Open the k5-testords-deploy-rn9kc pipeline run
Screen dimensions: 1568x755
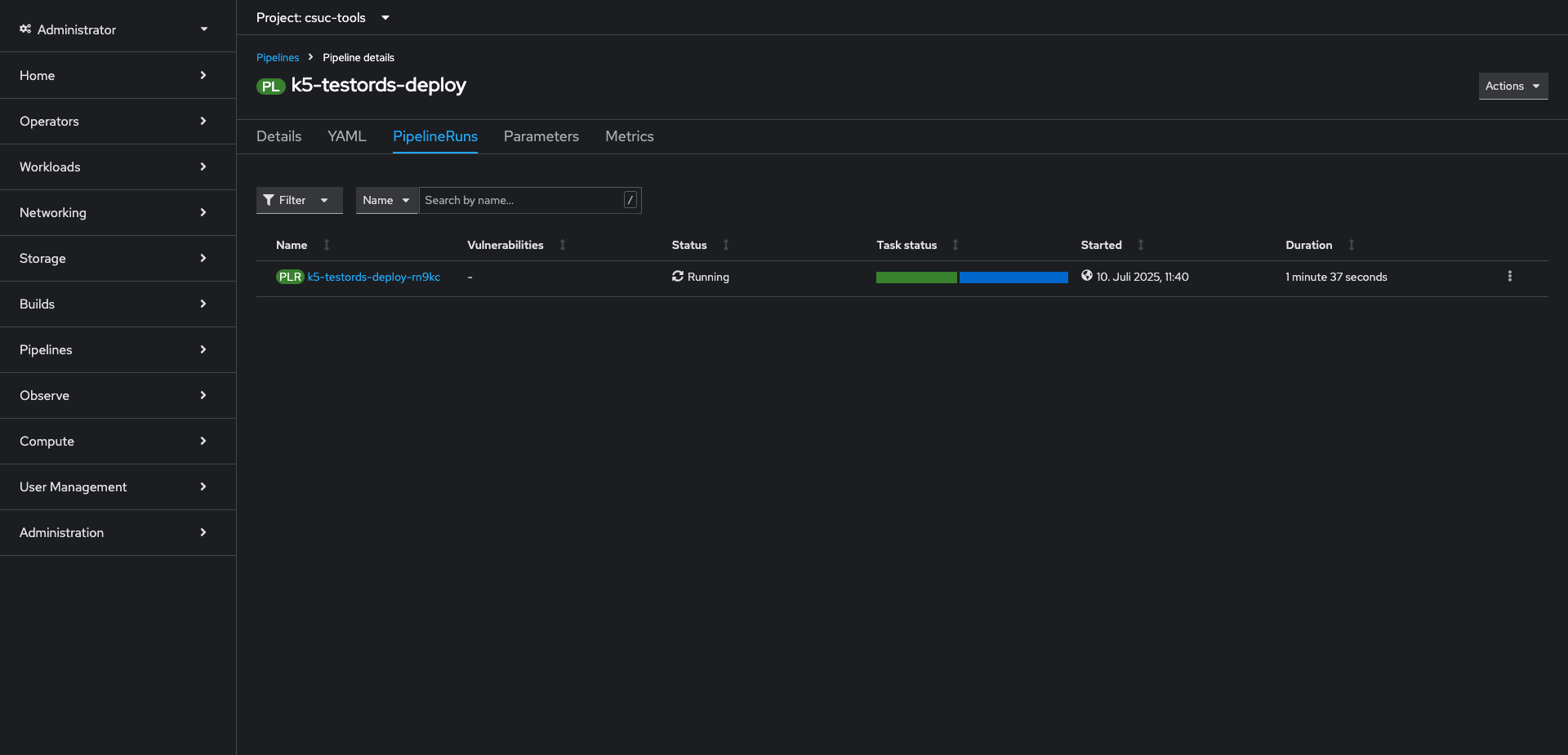[373, 277]
